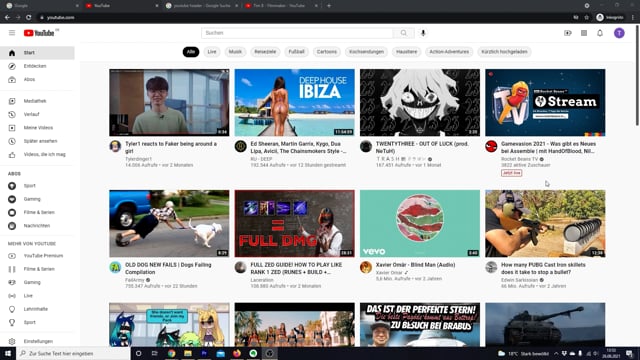Click the 'Jetzt live' badge
The height and width of the screenshot is (360, 640).
(x=511, y=173)
